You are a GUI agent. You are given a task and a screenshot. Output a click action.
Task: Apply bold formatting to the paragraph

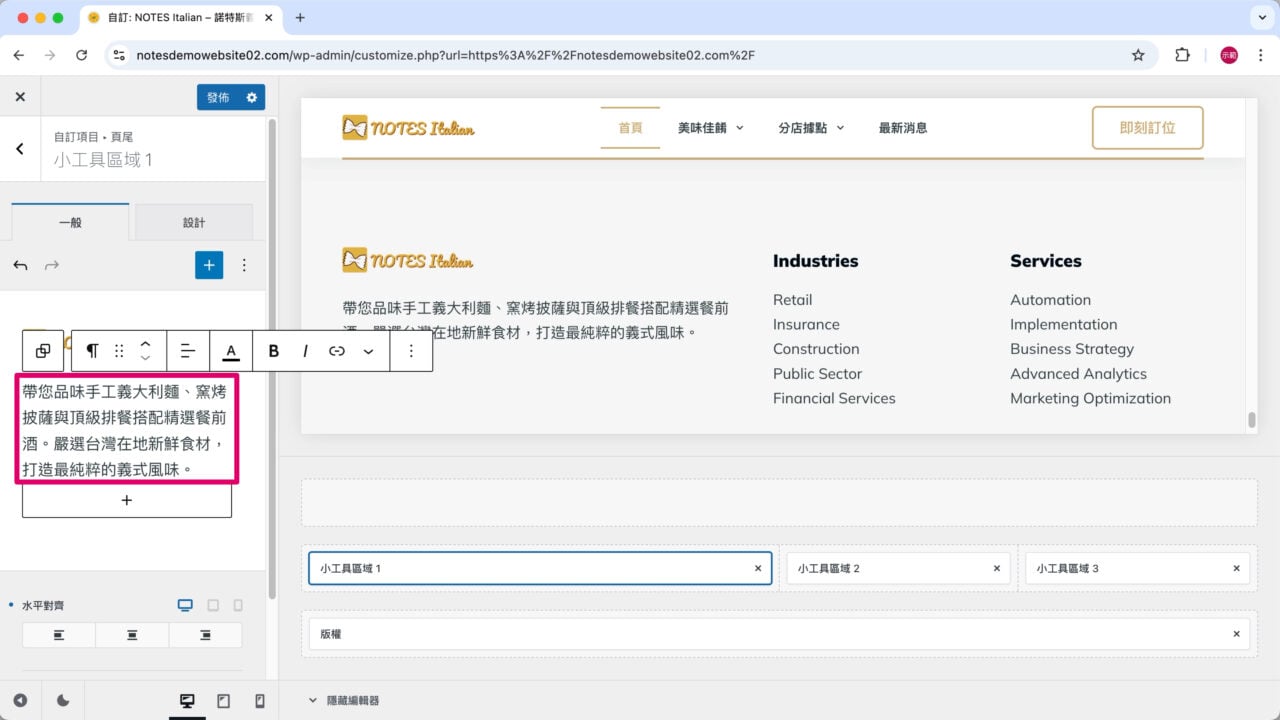tap(274, 351)
